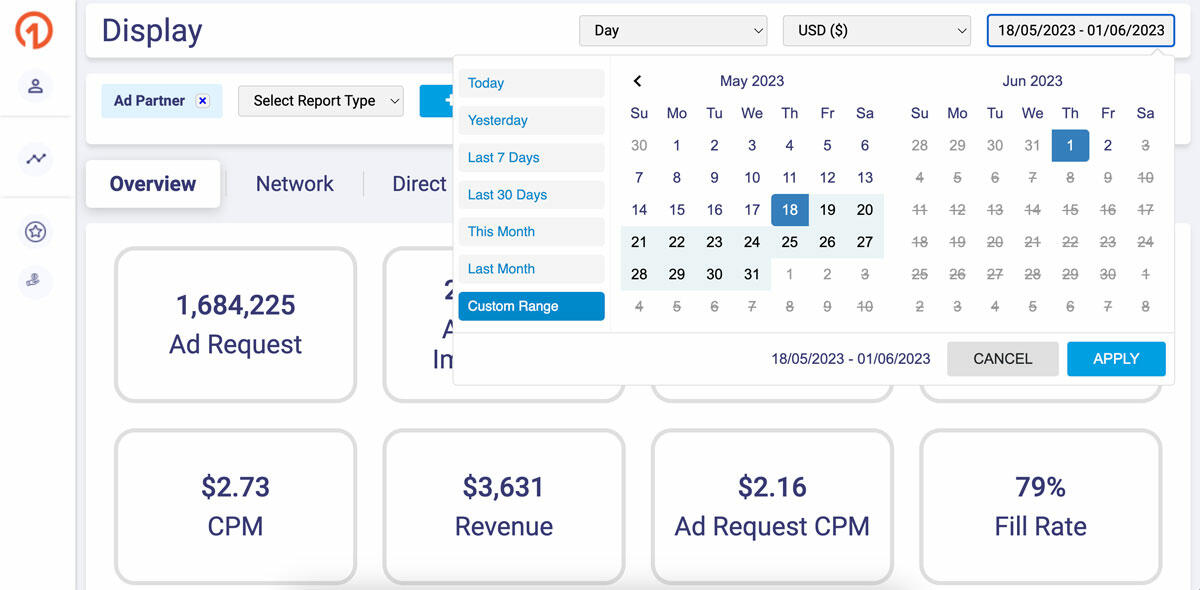1200x590 pixels.
Task: Click the star badge sidebar icon
Action: point(36,232)
